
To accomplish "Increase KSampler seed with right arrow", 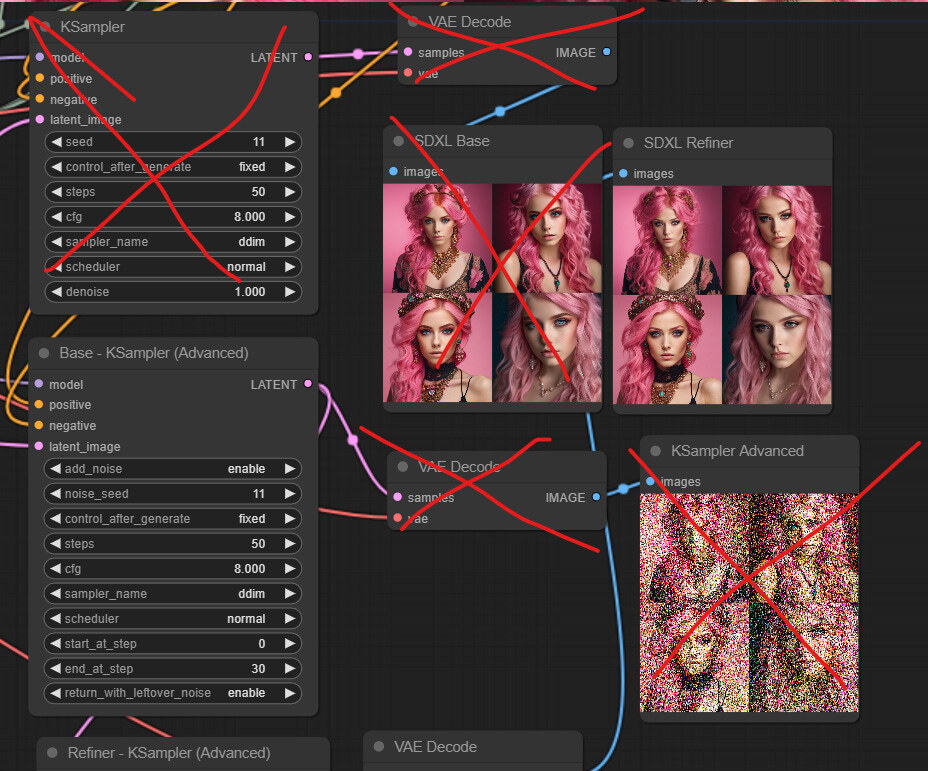I will coord(290,142).
